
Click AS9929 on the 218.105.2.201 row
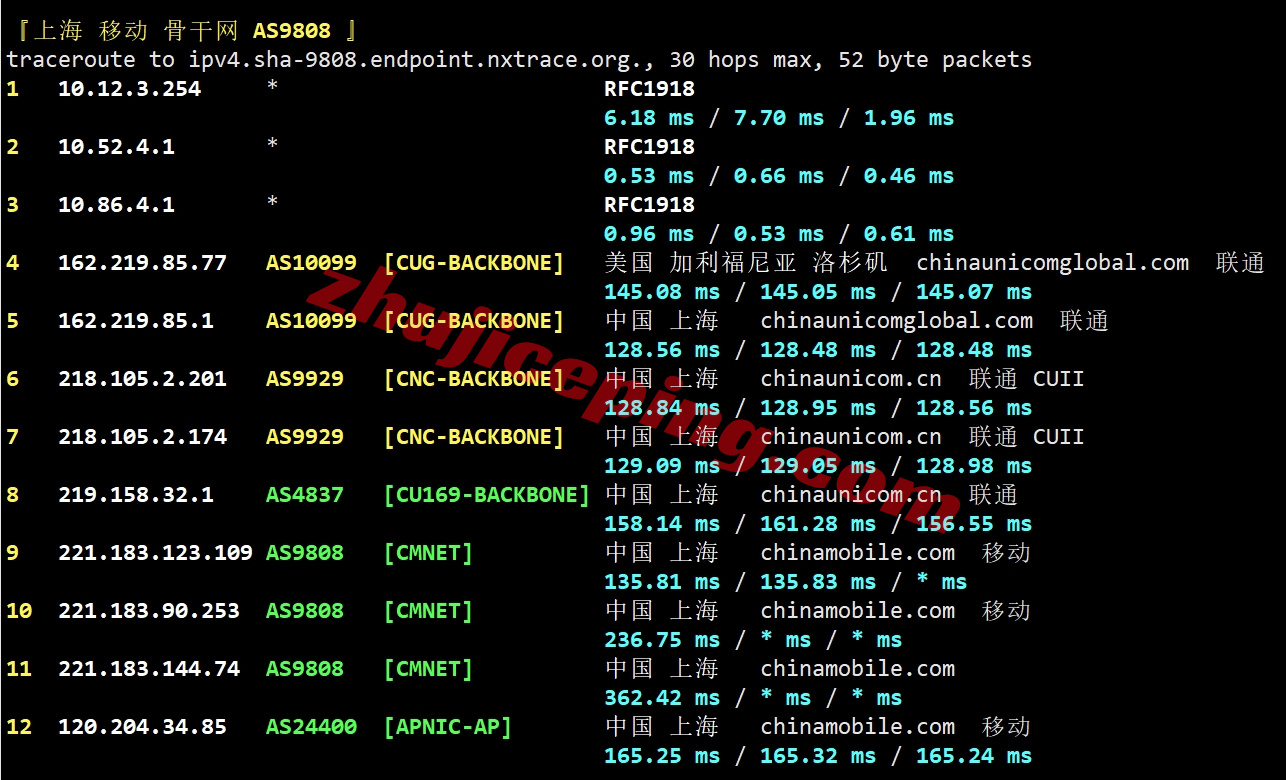pos(305,379)
